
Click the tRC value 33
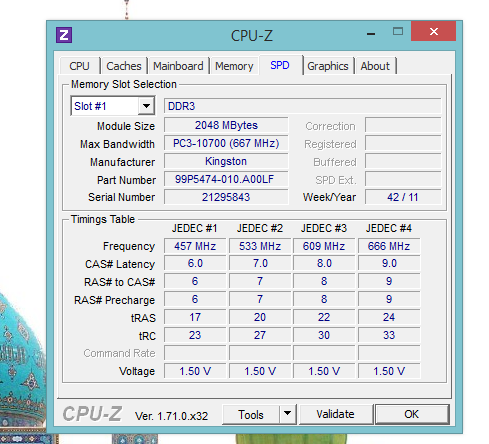coord(389,335)
